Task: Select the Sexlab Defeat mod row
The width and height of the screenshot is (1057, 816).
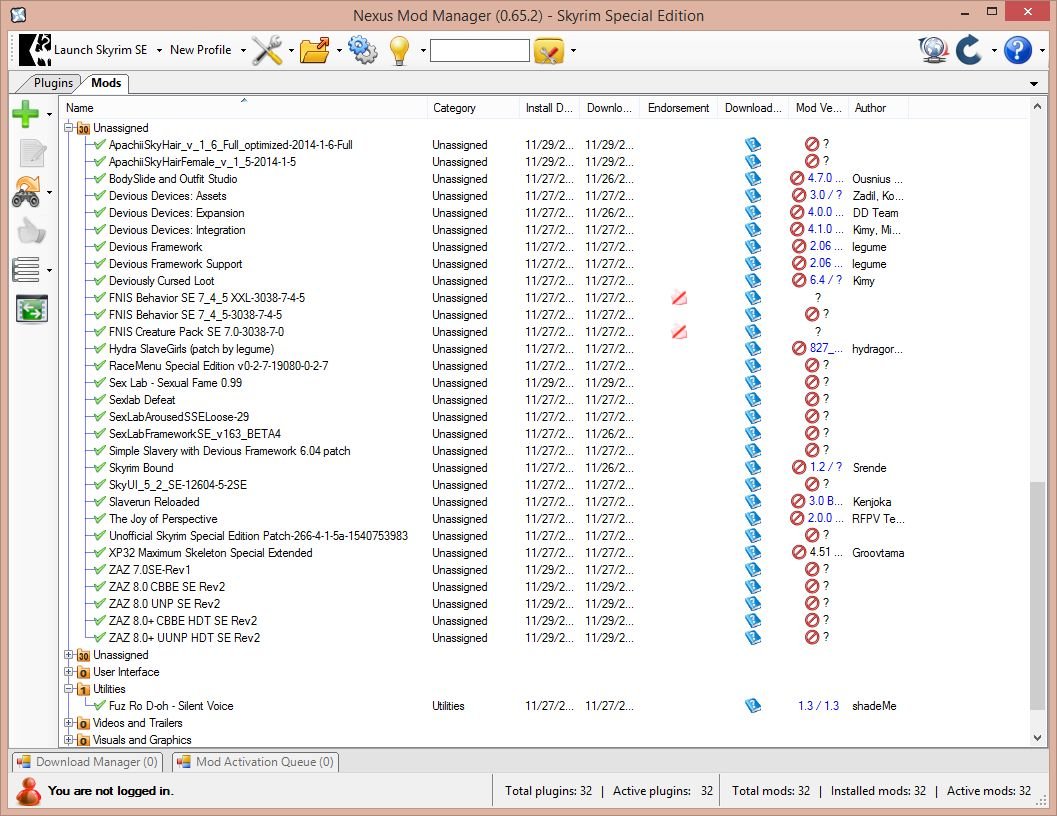Action: 142,399
